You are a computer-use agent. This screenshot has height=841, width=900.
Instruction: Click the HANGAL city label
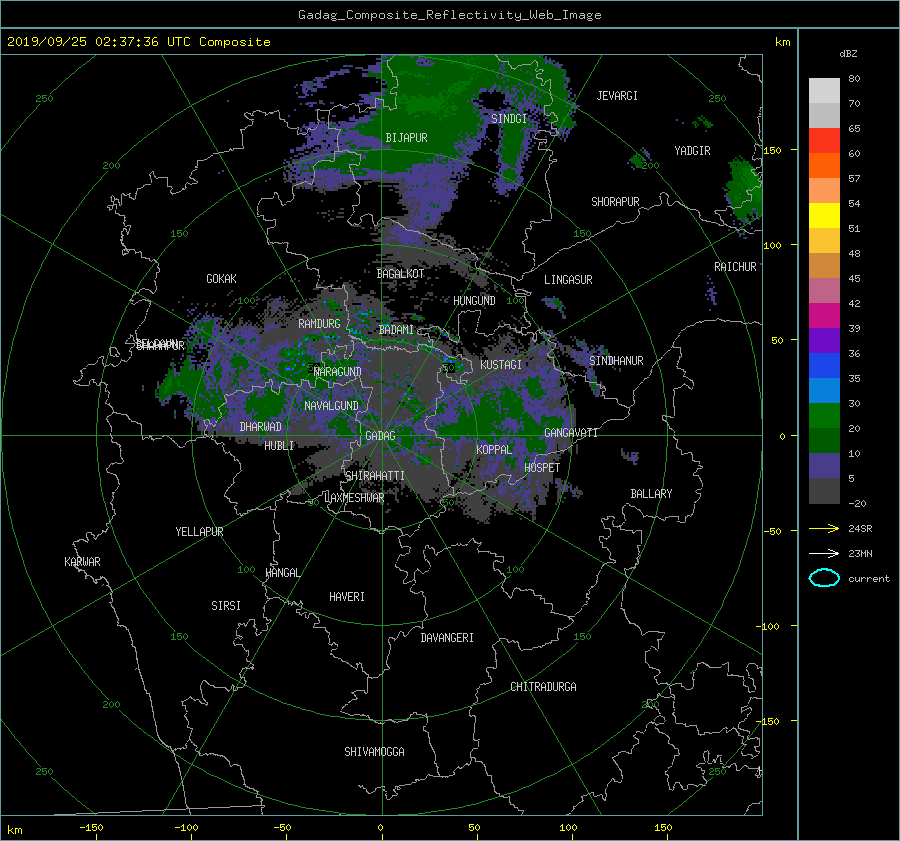pyautogui.click(x=282, y=573)
